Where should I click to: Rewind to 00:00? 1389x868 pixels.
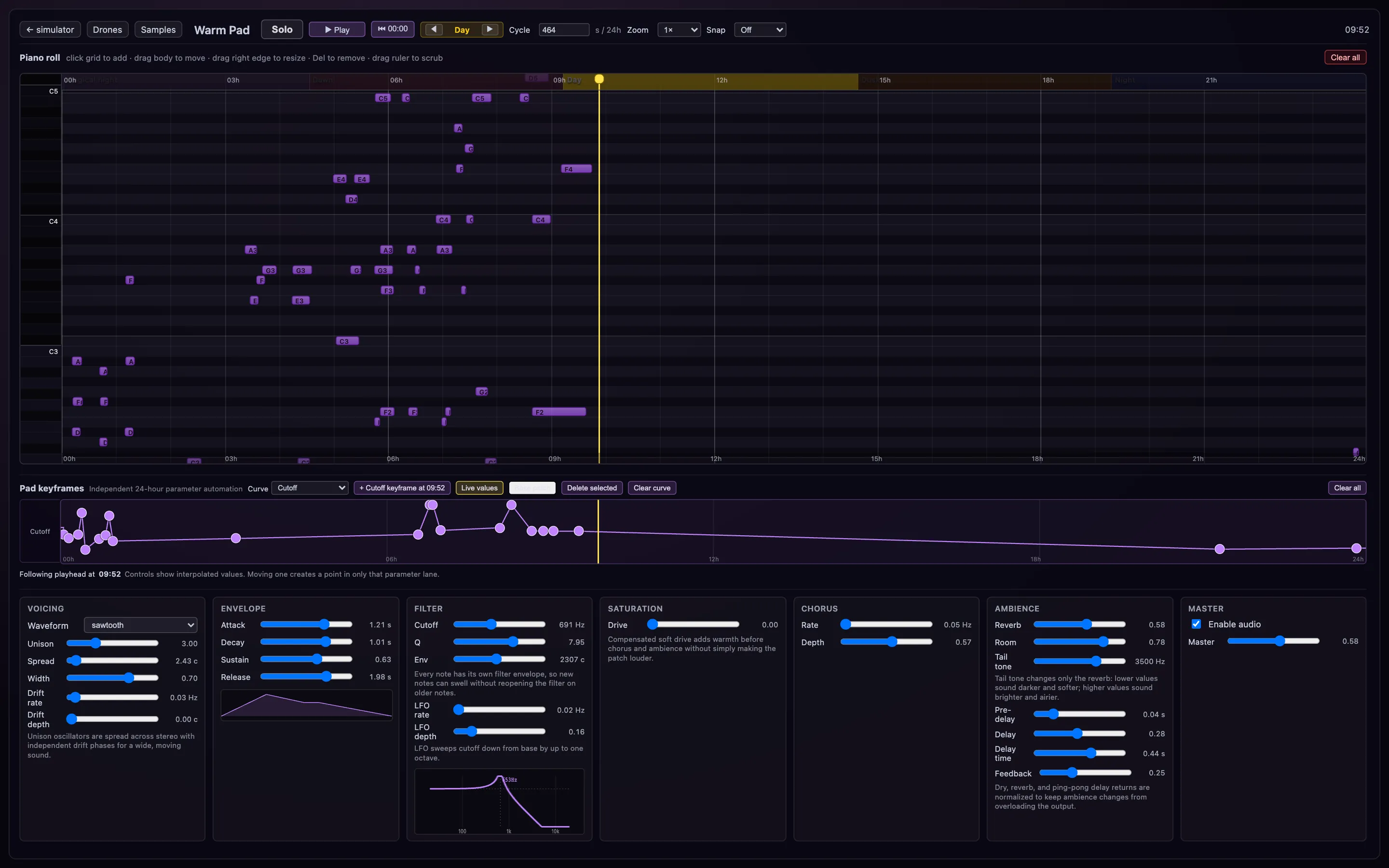click(393, 29)
